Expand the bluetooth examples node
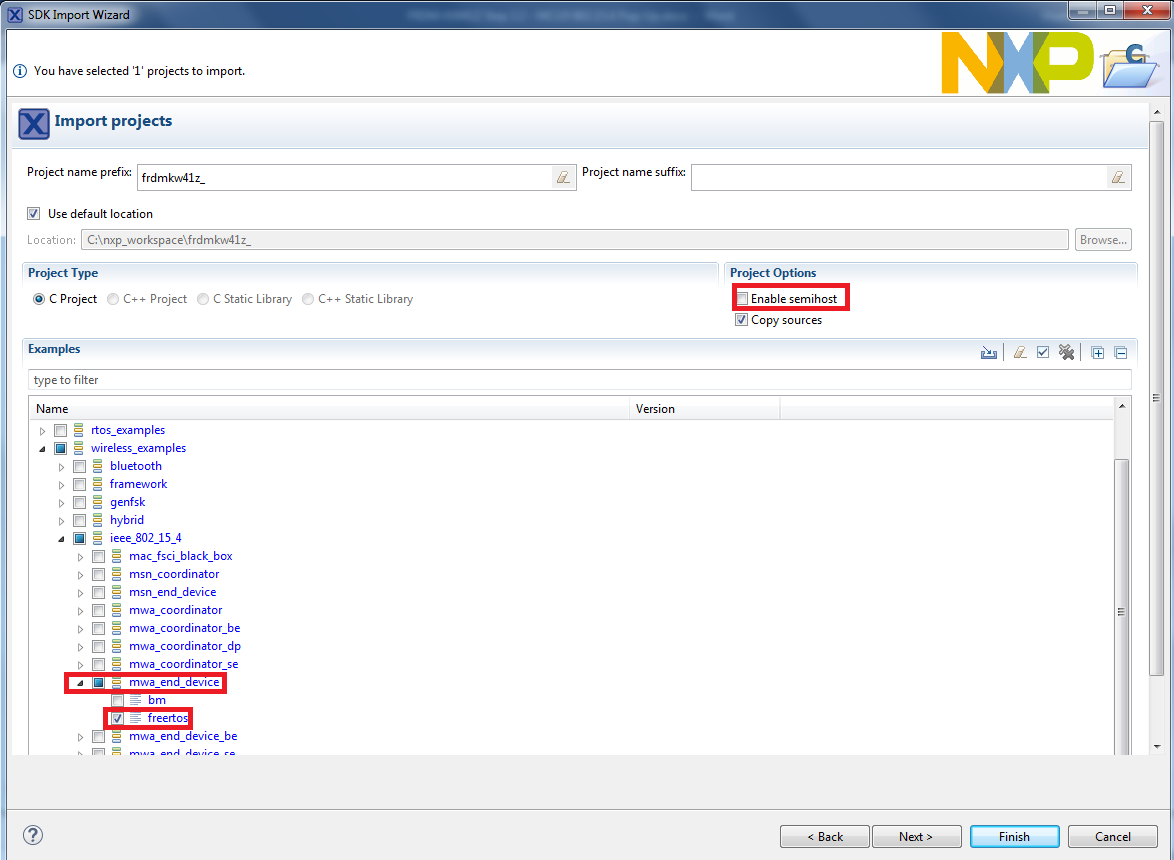 62,467
